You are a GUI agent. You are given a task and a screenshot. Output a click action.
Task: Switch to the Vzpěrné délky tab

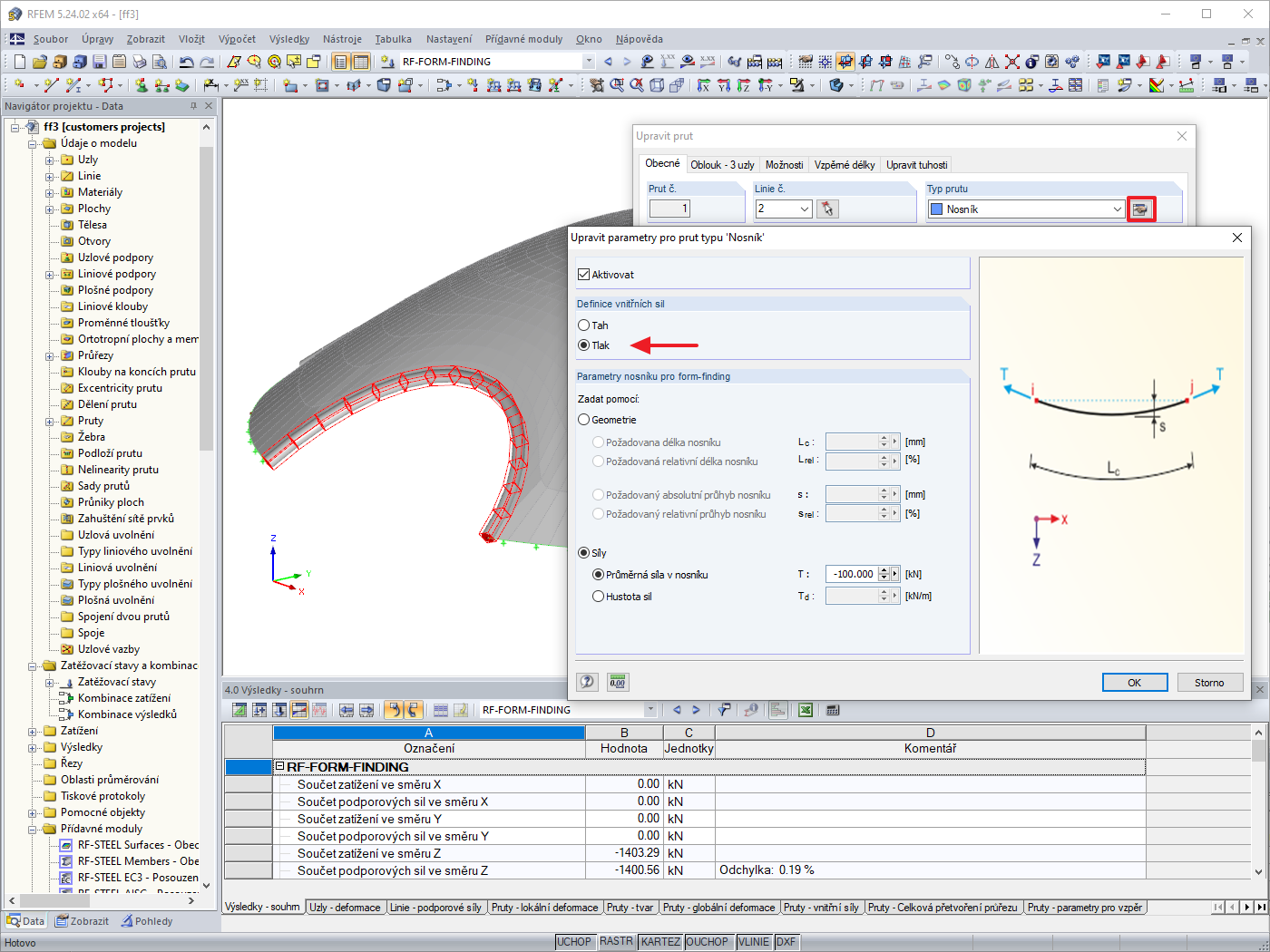pyautogui.click(x=845, y=165)
